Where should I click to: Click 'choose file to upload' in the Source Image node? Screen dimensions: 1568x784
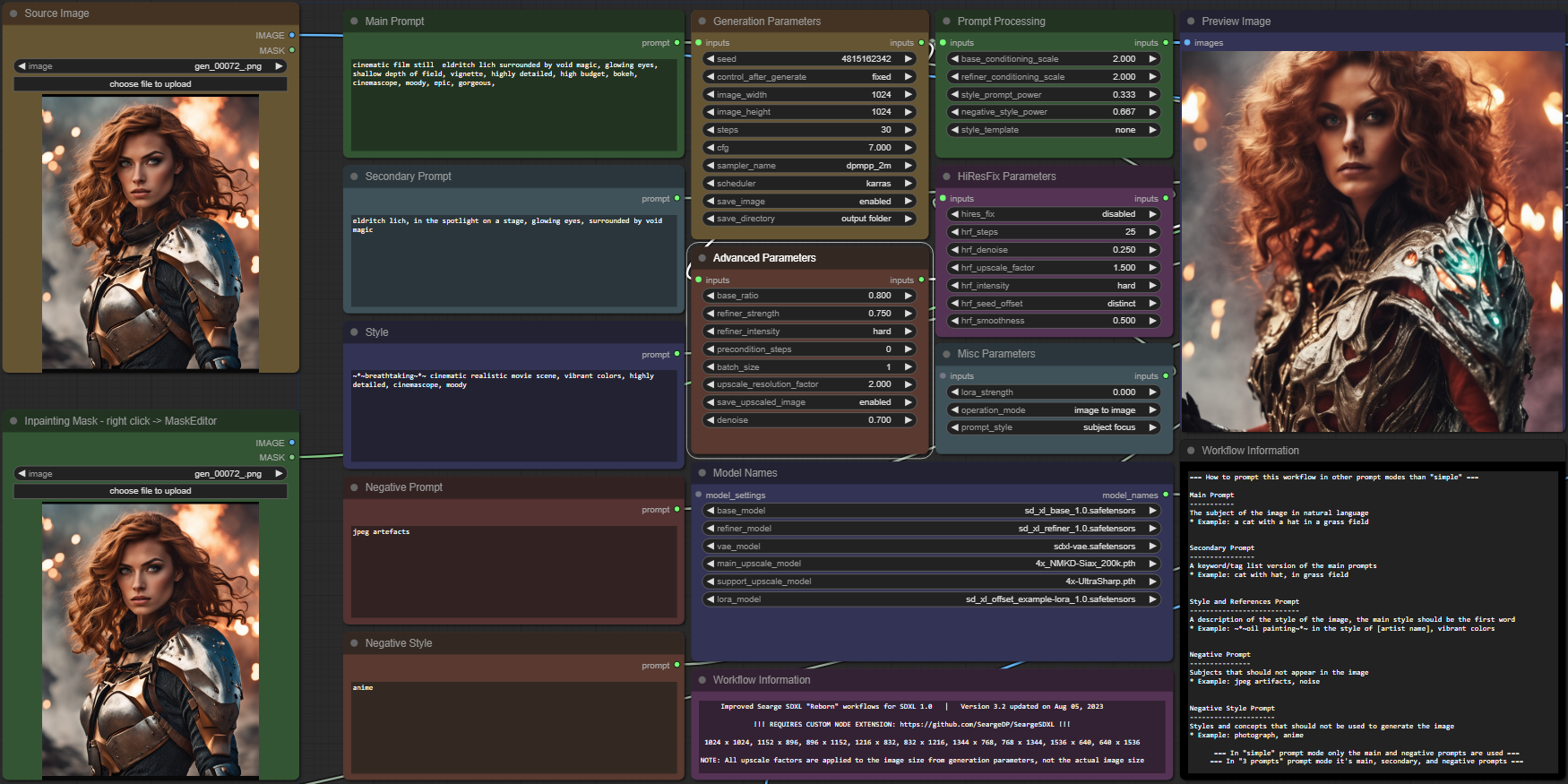tap(151, 84)
